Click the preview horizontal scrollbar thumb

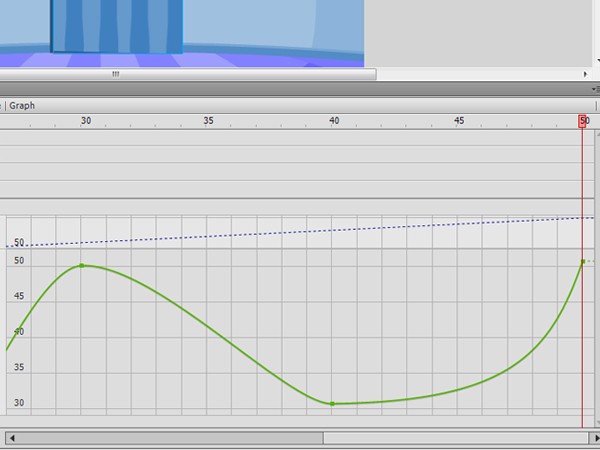(115, 74)
